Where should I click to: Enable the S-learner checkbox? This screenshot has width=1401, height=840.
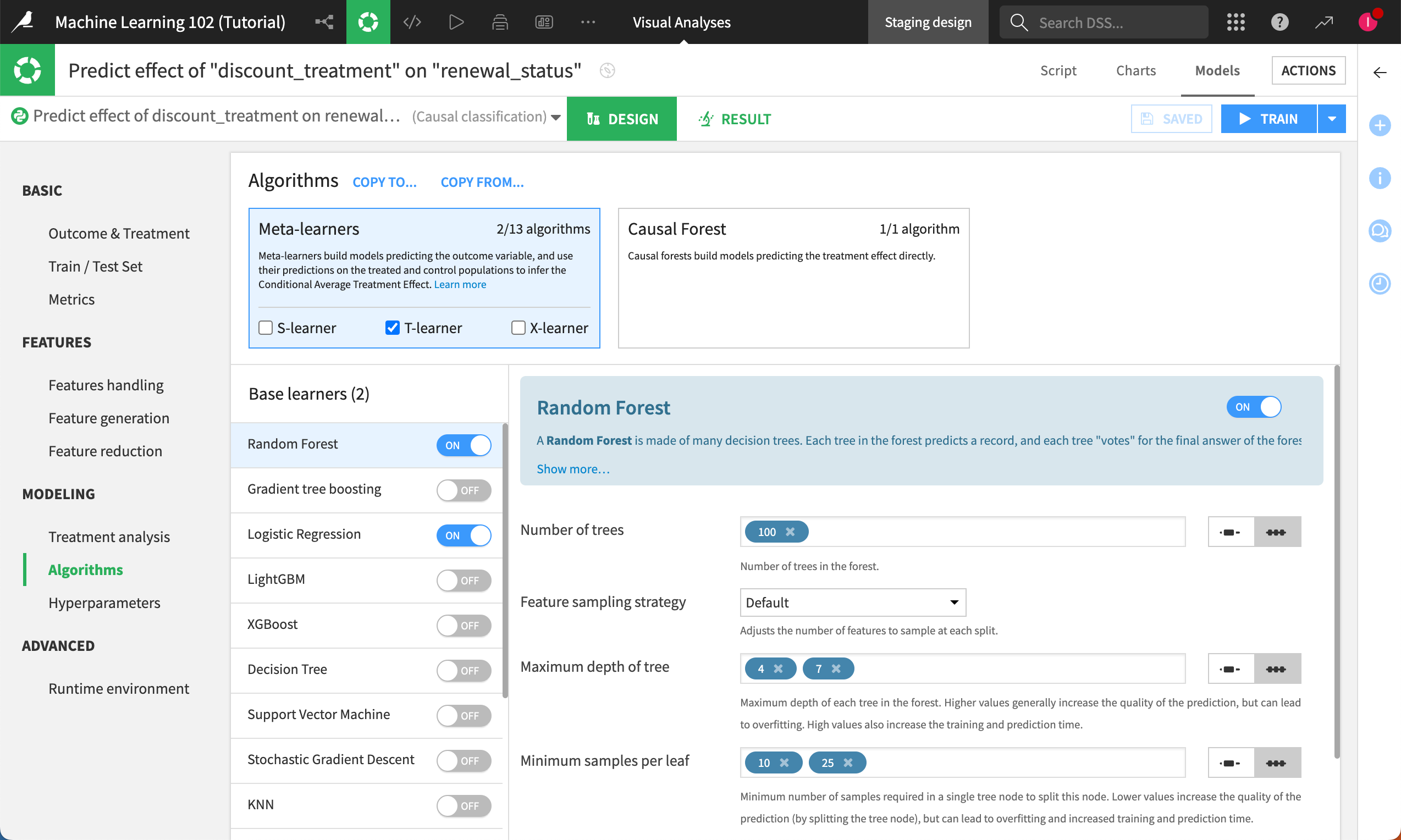coord(266,328)
